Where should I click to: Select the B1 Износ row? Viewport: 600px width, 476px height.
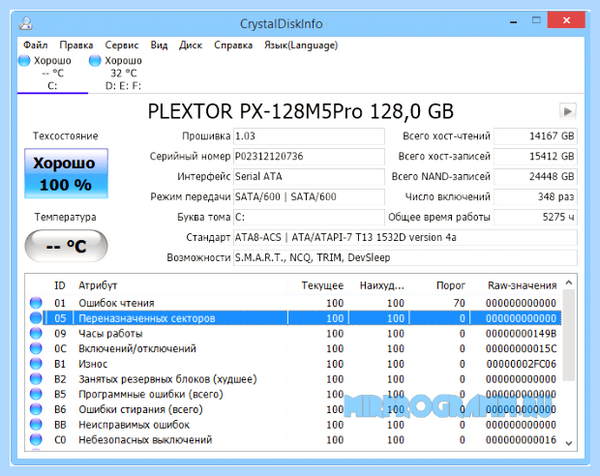point(295,364)
